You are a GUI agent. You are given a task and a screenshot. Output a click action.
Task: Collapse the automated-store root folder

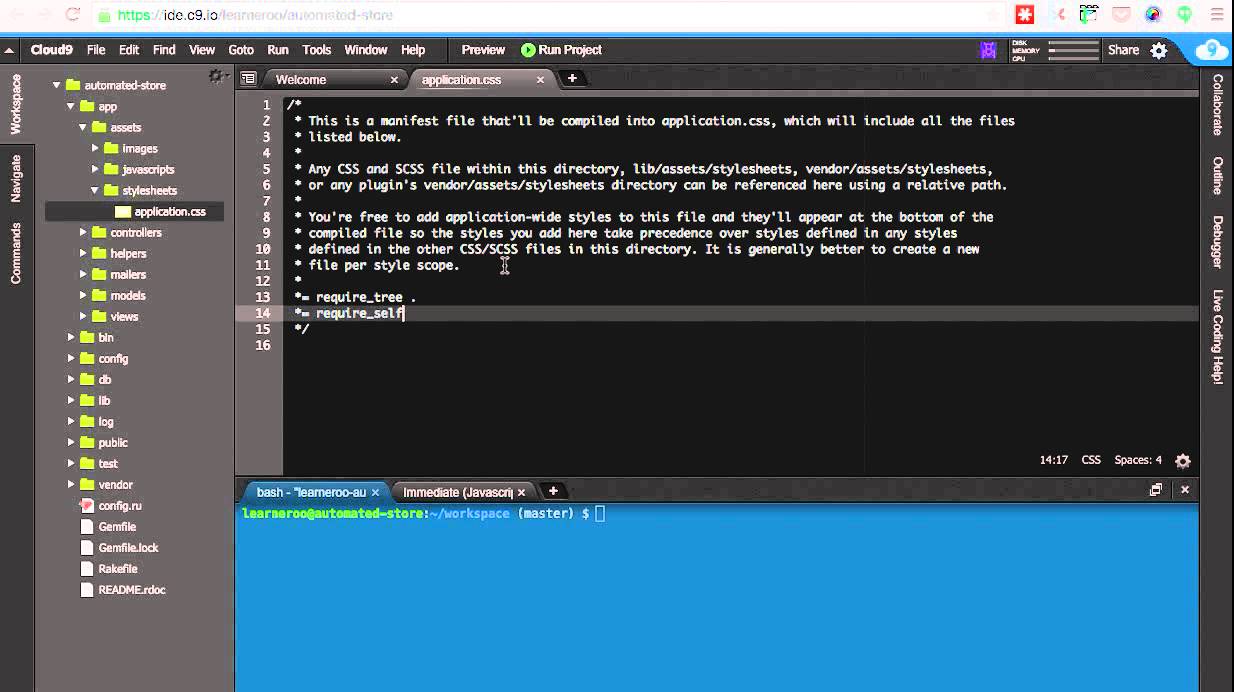point(58,85)
